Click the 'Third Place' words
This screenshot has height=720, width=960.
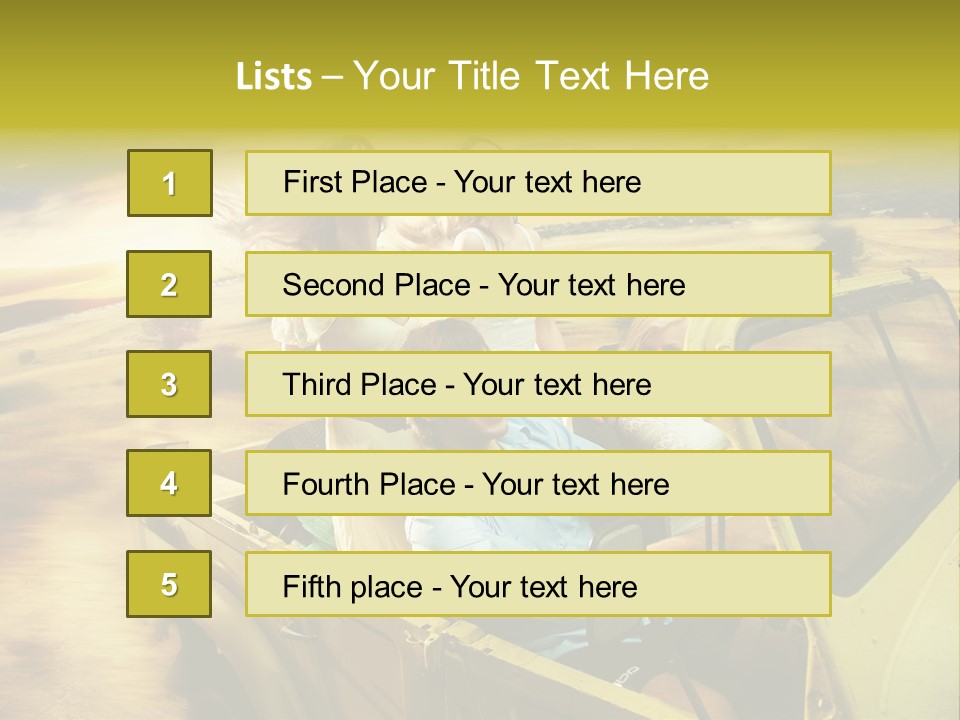(360, 384)
